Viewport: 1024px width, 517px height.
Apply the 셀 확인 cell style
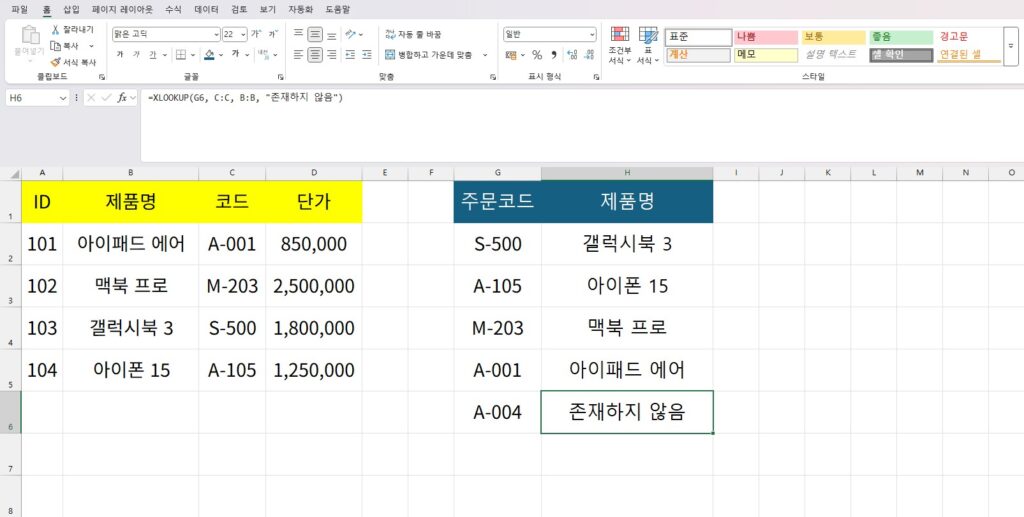click(901, 55)
